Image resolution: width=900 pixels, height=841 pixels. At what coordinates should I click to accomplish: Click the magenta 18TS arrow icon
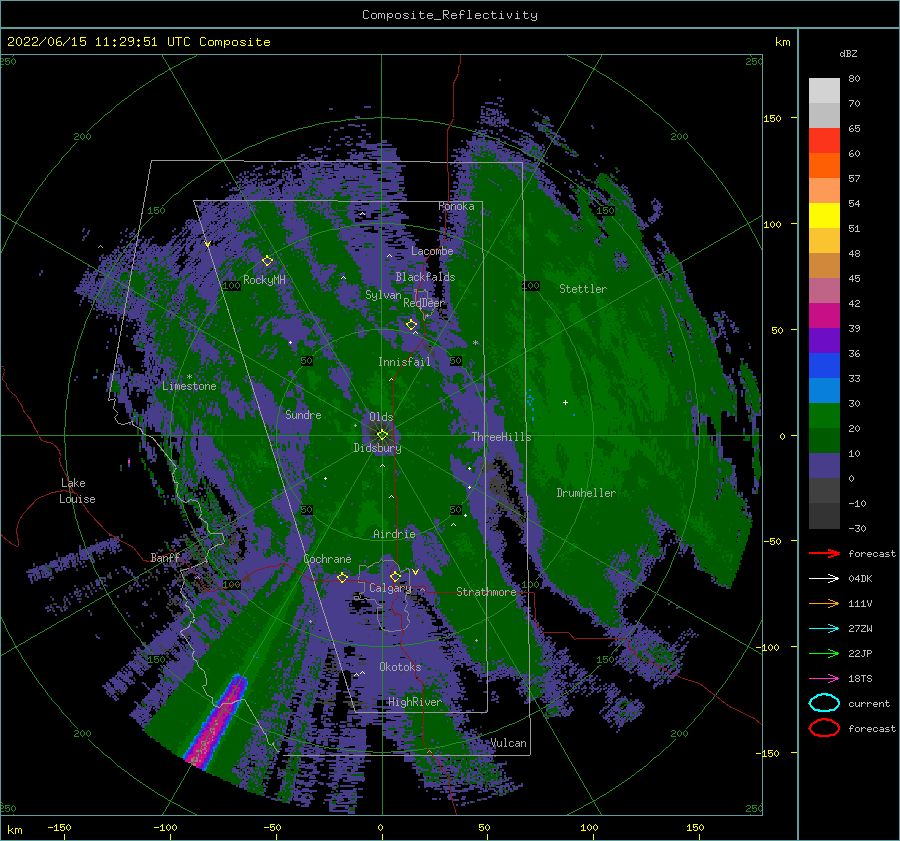click(x=824, y=678)
